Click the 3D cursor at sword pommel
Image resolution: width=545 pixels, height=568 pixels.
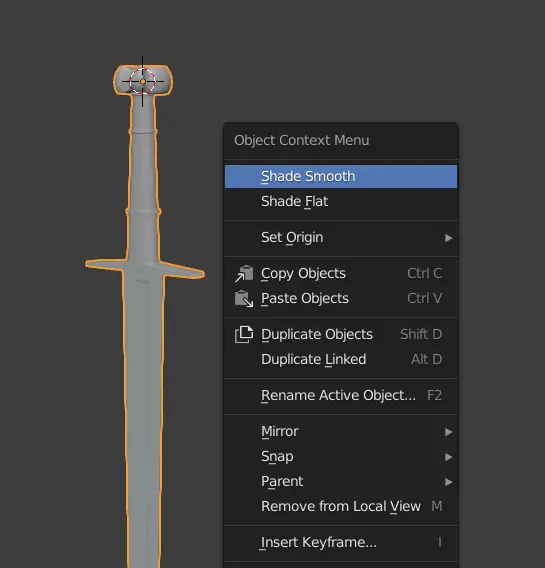[143, 82]
